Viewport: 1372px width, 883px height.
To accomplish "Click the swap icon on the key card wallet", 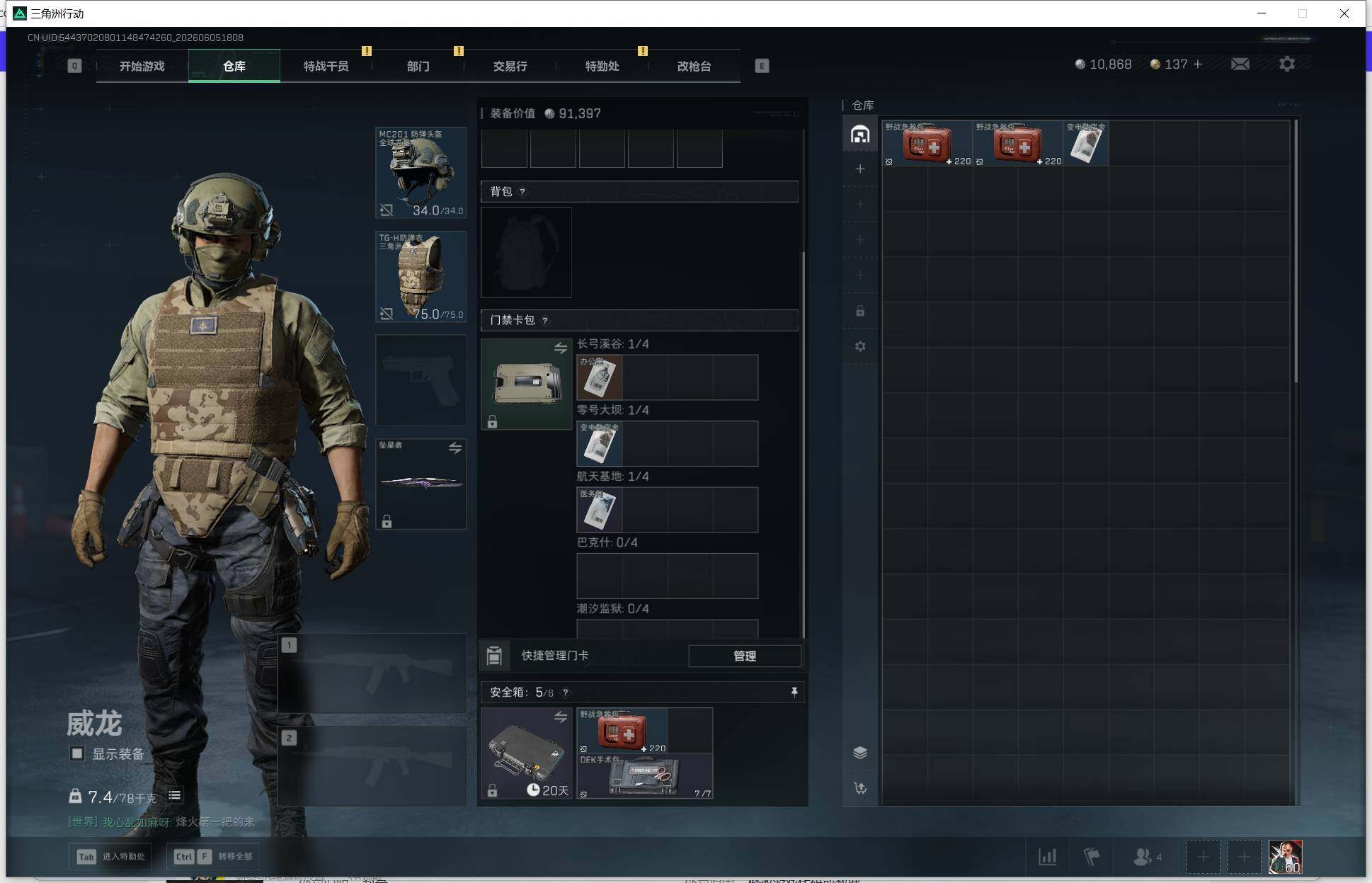I will coord(561,348).
